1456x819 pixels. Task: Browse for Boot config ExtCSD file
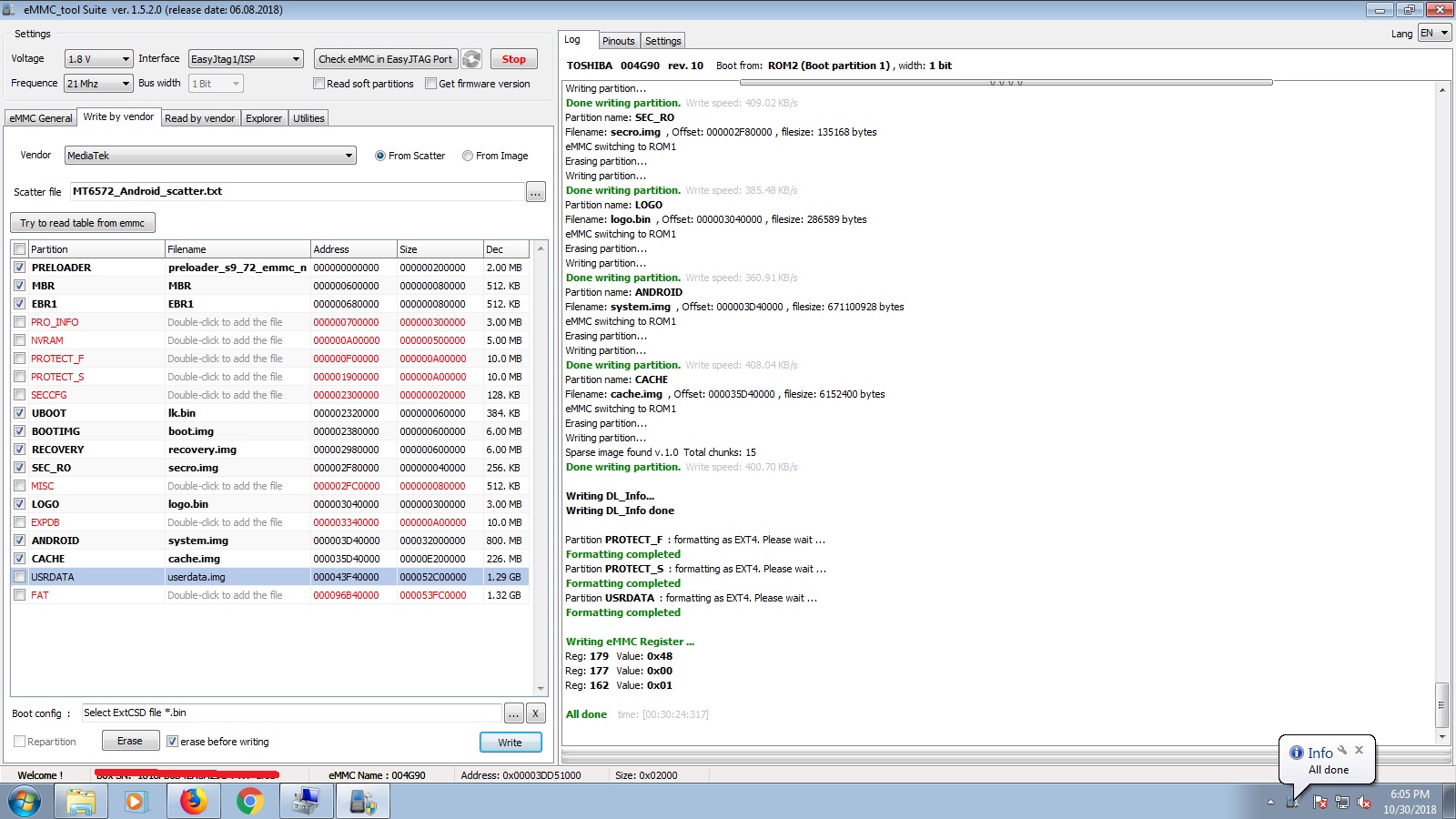pyautogui.click(x=514, y=713)
